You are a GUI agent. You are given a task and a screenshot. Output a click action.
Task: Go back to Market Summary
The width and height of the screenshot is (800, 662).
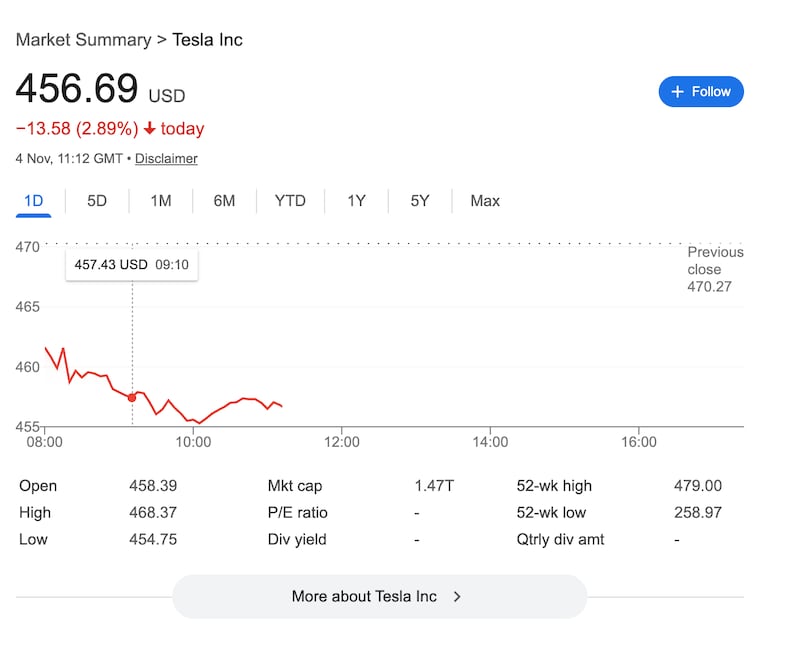[x=82, y=39]
